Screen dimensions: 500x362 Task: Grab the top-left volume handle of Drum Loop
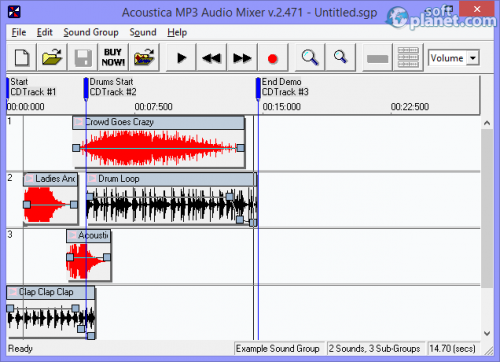[x=90, y=197]
